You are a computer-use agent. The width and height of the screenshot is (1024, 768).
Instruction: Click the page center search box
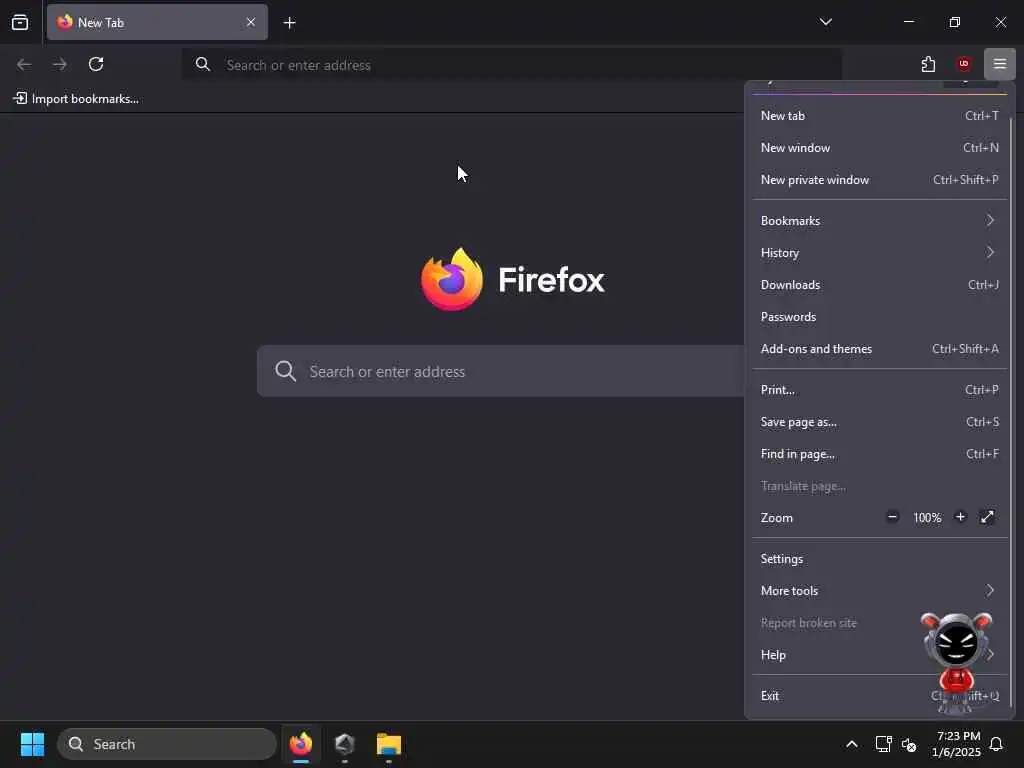501,371
